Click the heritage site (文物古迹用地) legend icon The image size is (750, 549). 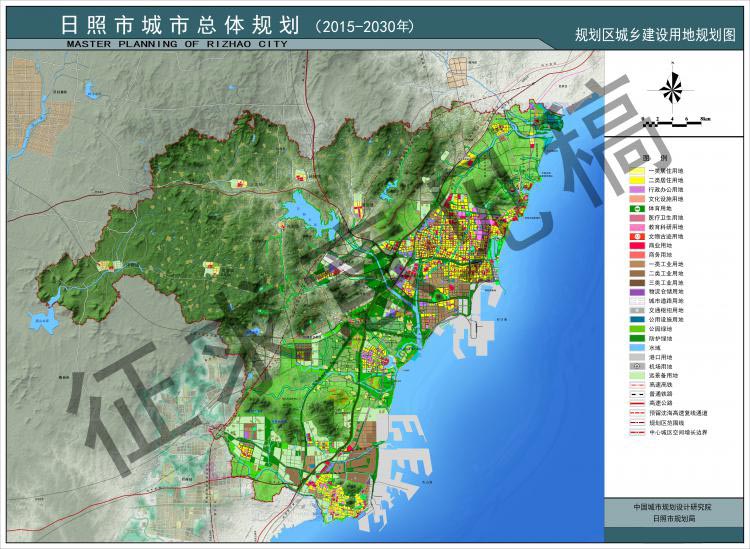[x=636, y=236]
